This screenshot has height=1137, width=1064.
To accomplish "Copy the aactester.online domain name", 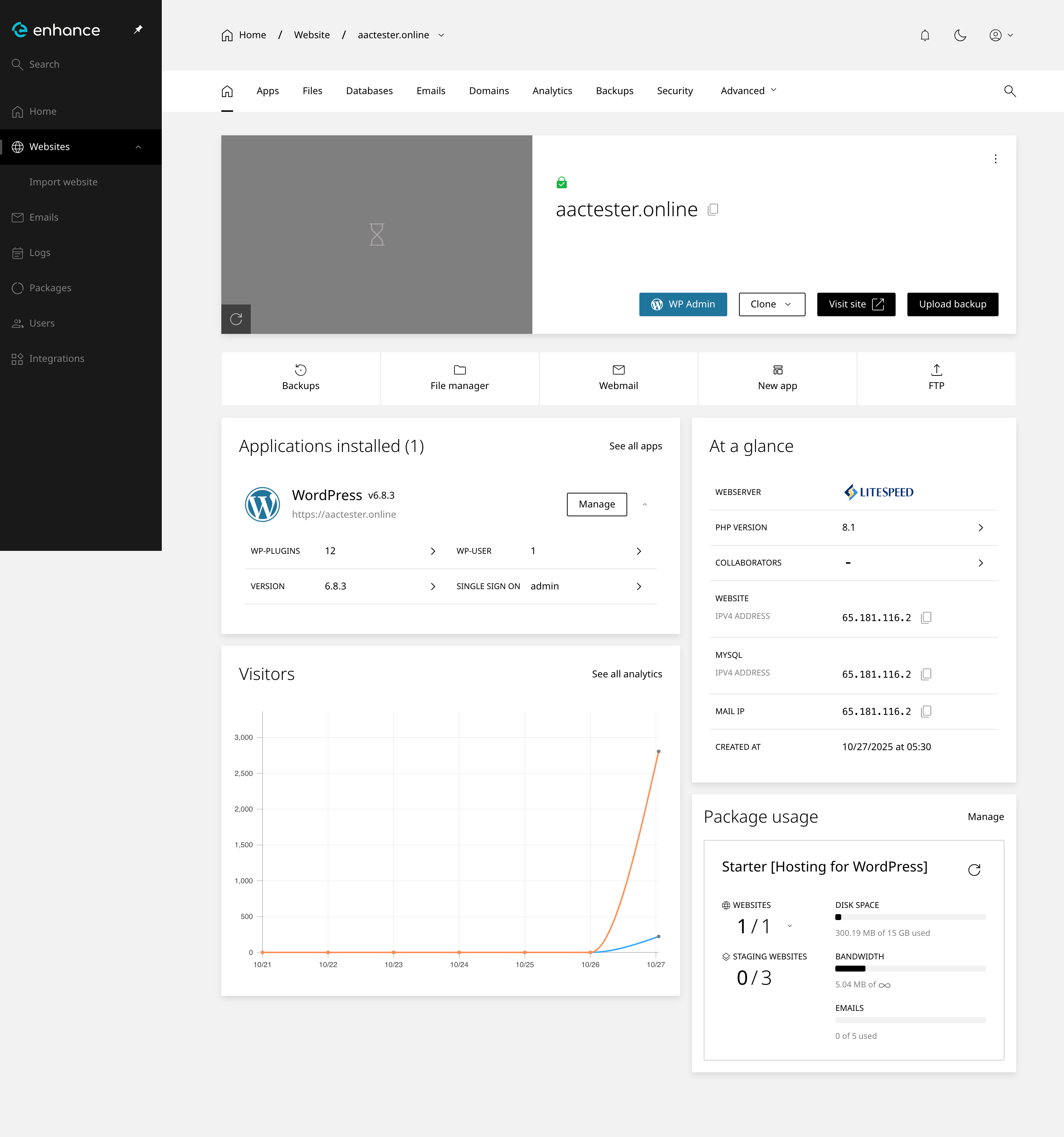I will (713, 209).
